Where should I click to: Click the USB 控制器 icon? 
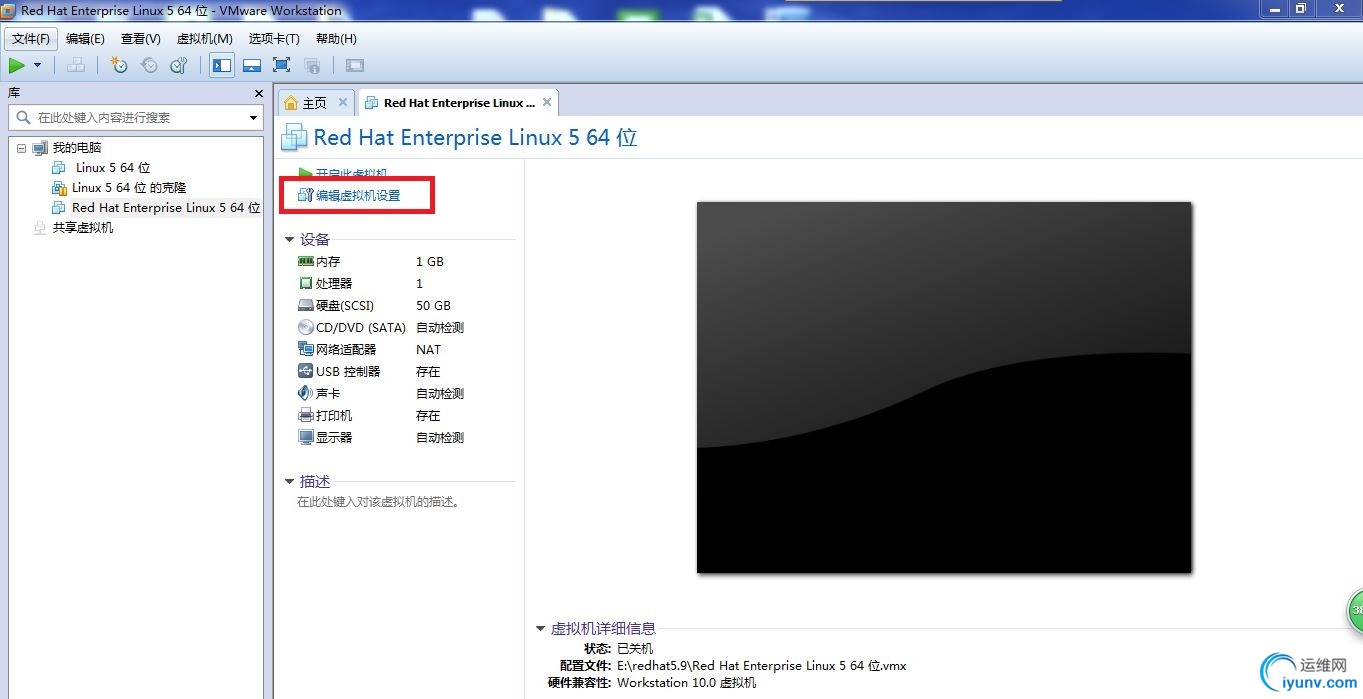(x=306, y=372)
